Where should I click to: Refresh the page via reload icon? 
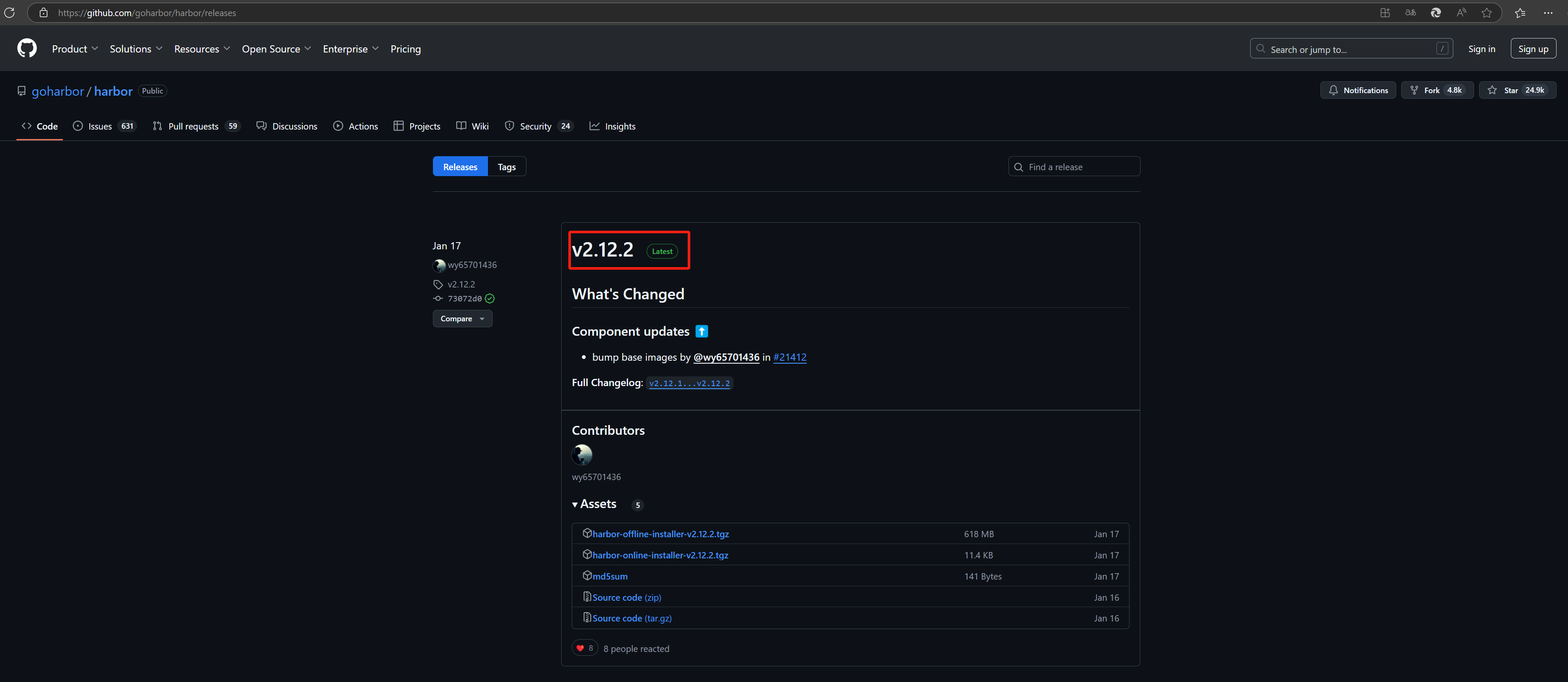click(9, 13)
